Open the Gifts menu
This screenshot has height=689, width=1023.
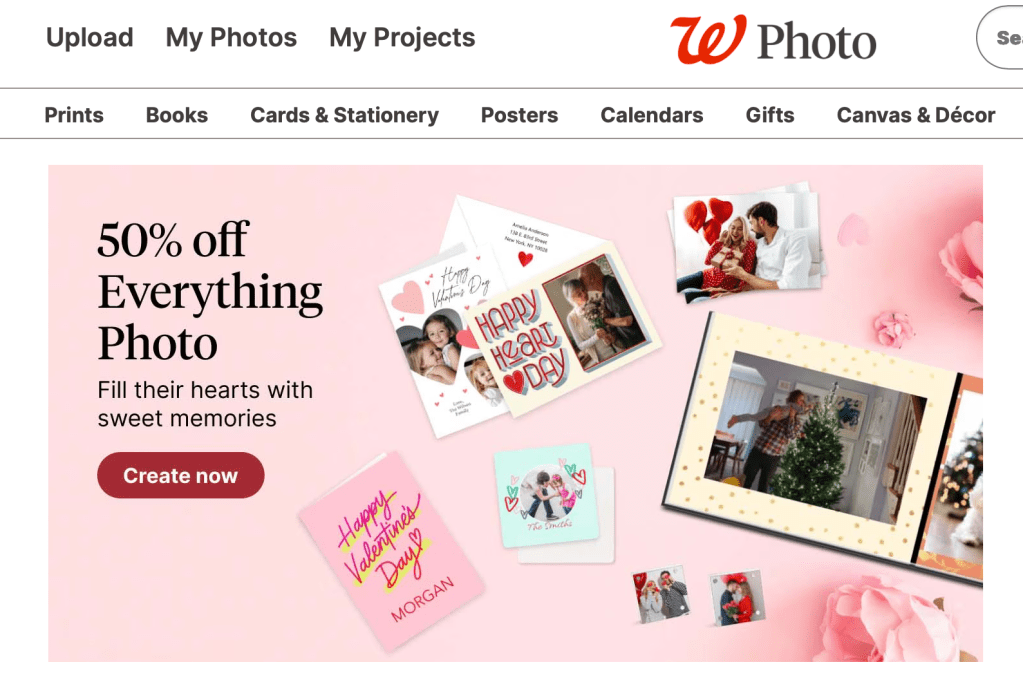tap(770, 115)
